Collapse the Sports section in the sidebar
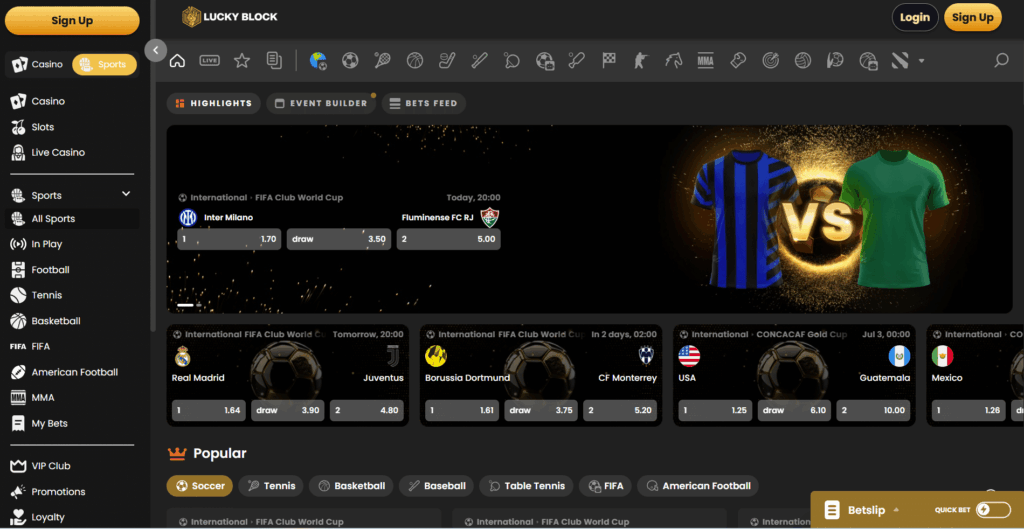 point(126,194)
